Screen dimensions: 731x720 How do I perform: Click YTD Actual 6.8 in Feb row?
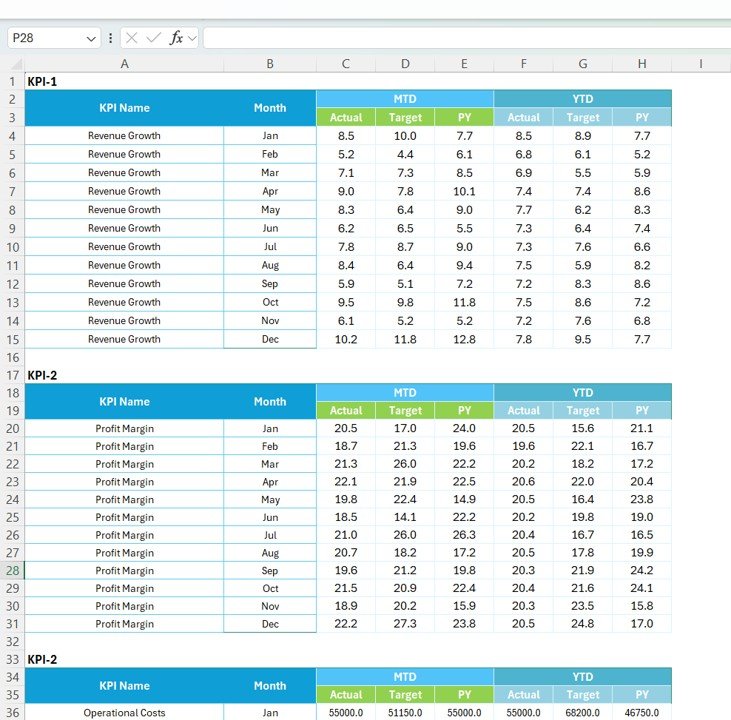[524, 154]
